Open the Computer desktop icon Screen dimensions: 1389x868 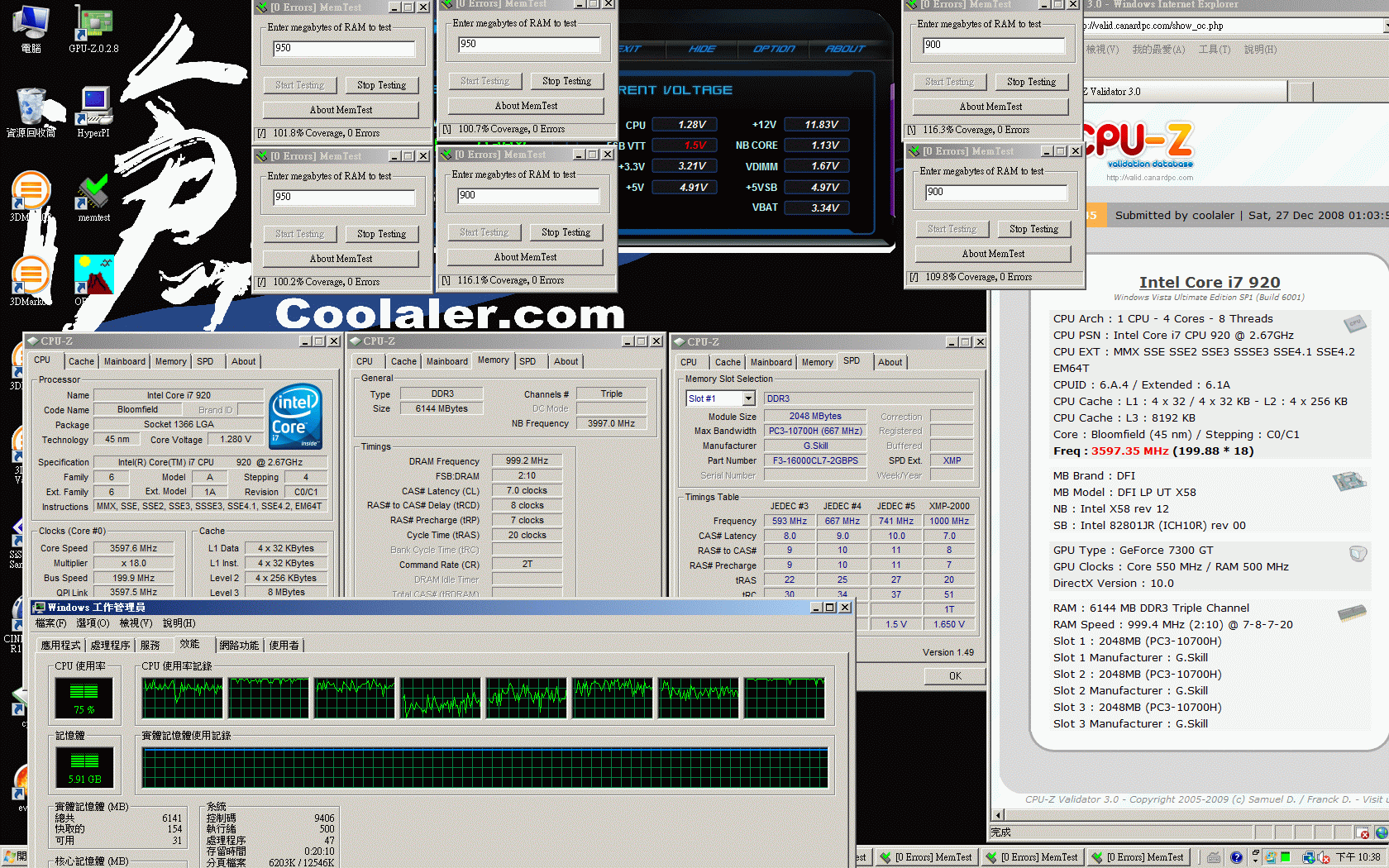click(31, 26)
